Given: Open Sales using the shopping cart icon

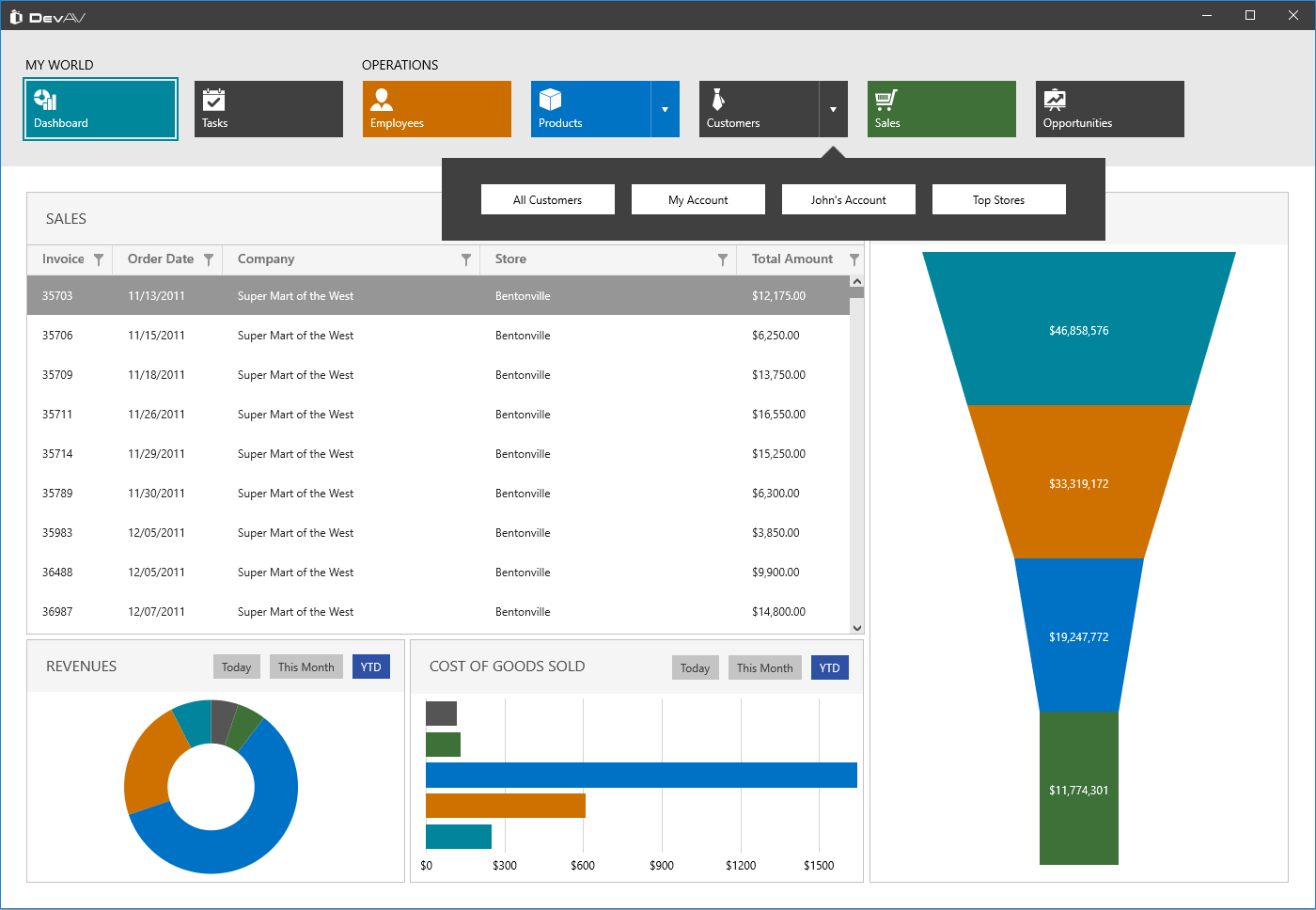Looking at the screenshot, I should 886,99.
